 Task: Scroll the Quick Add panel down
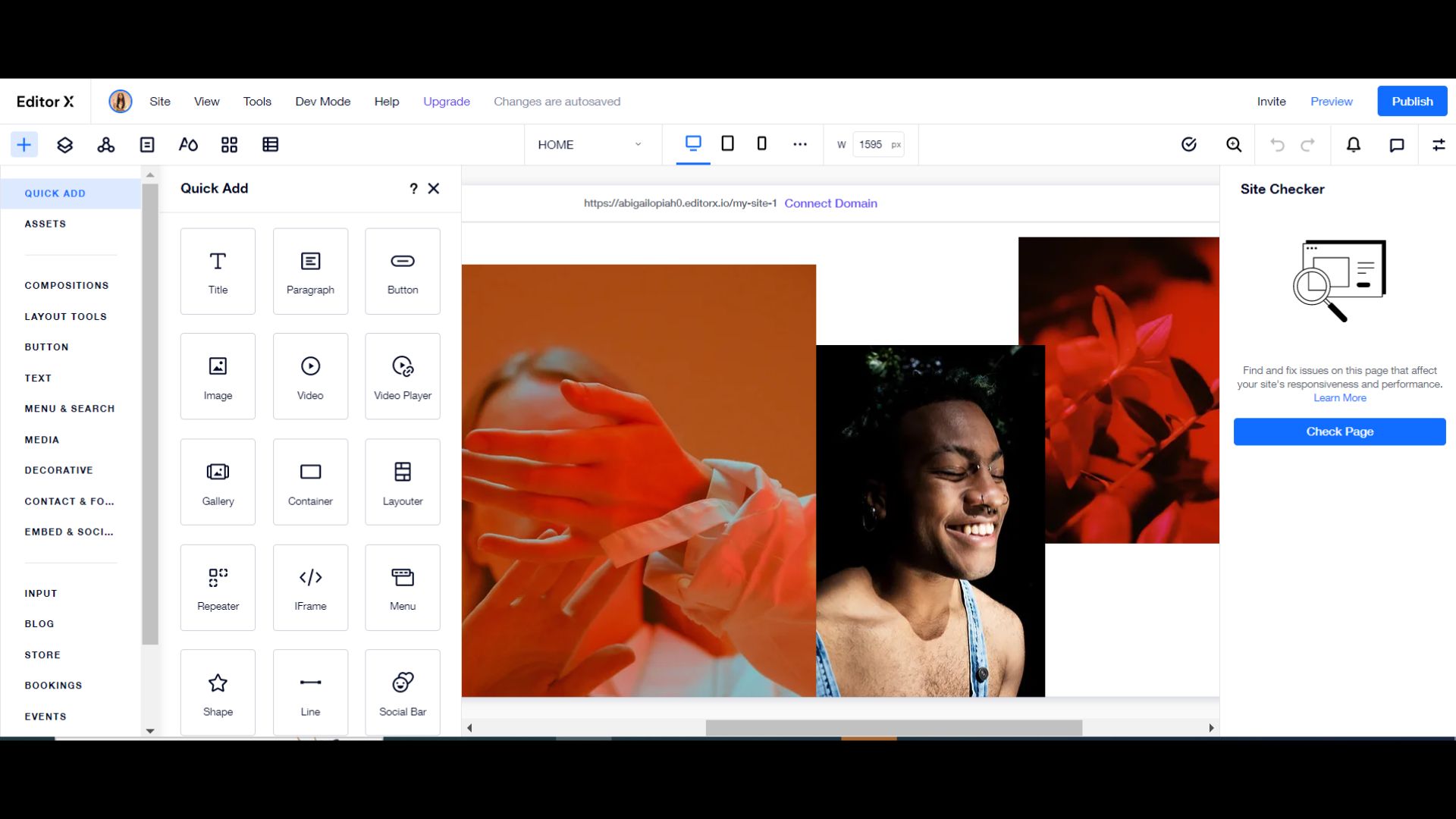(149, 730)
